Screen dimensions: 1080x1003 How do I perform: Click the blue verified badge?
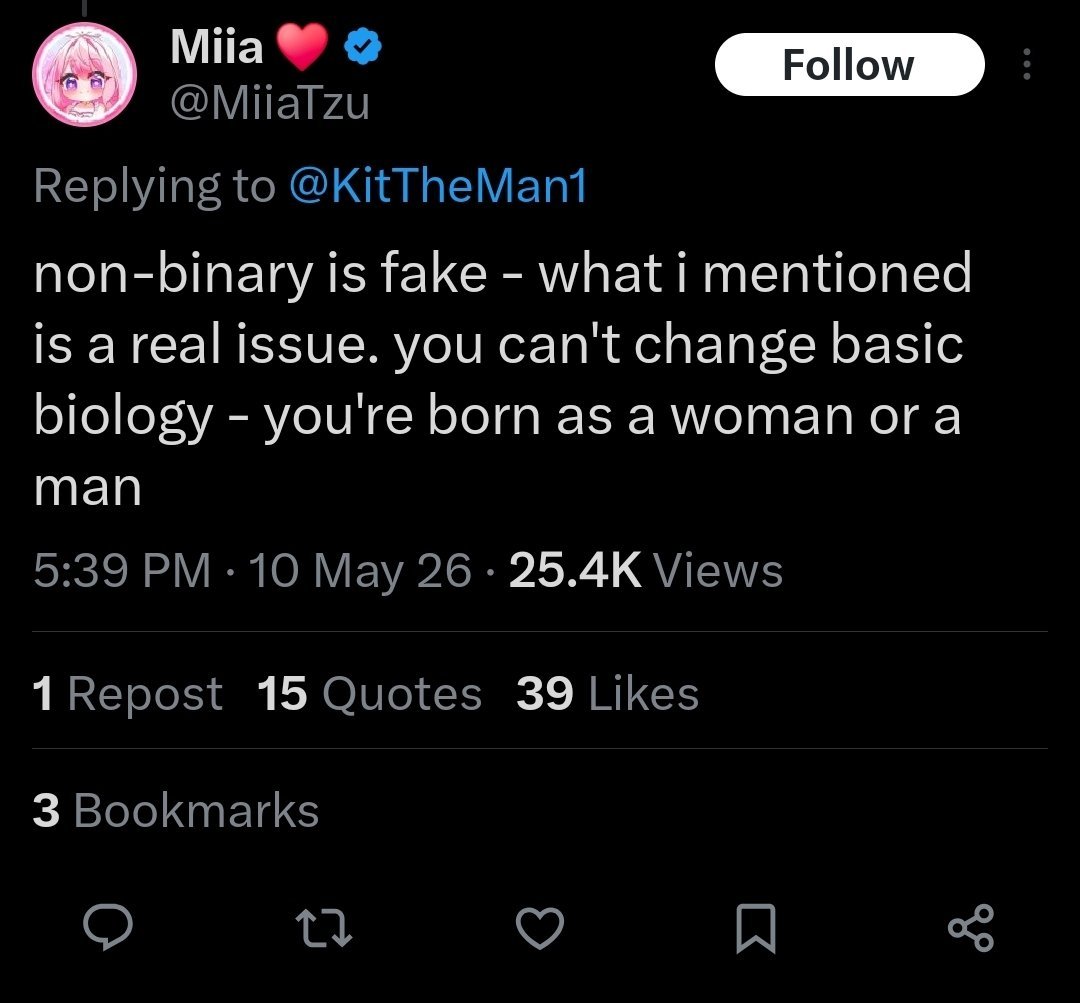tap(362, 47)
